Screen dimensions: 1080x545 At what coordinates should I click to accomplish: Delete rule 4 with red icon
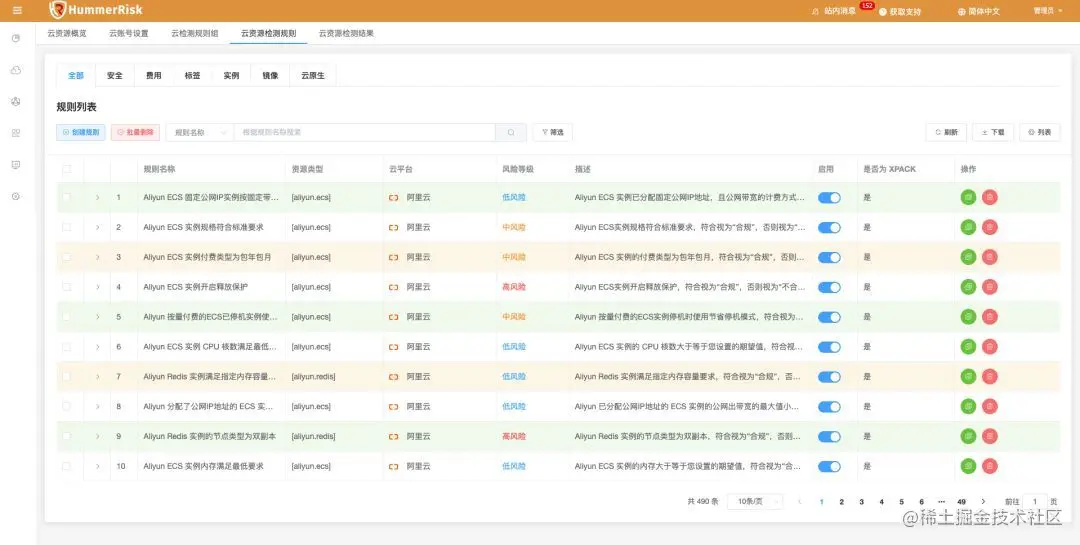990,287
